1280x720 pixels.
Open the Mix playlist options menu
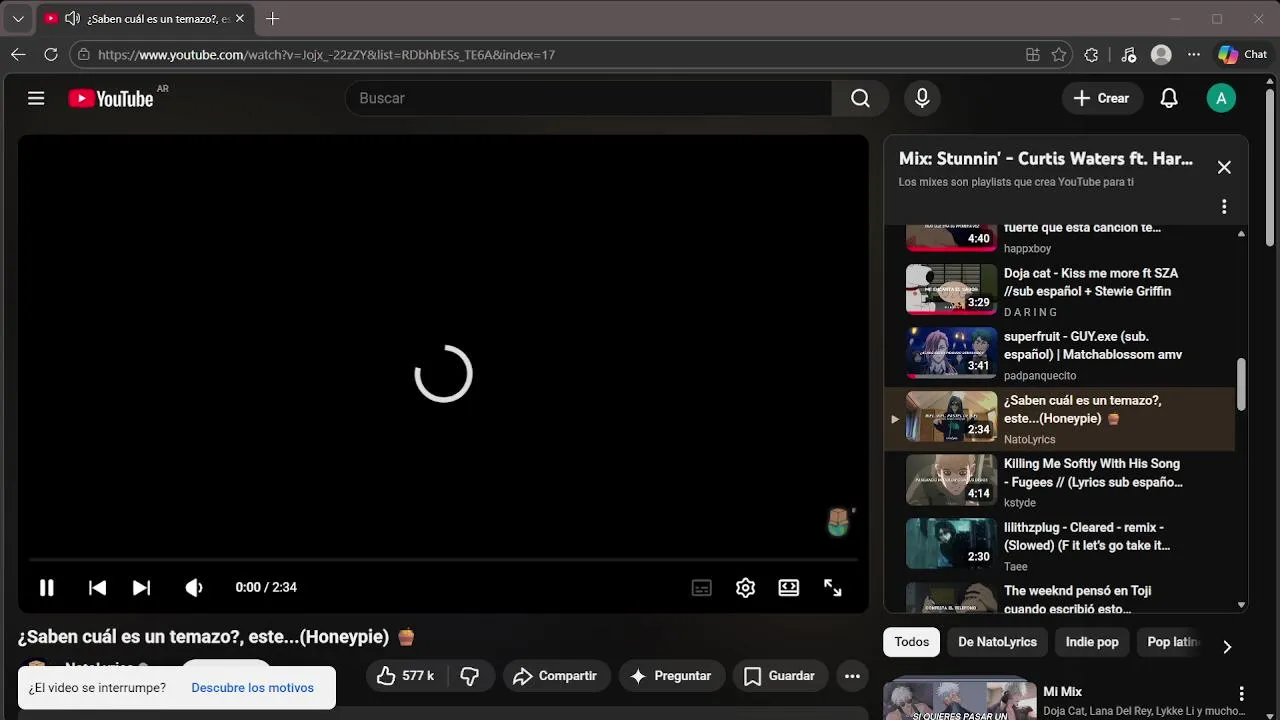pos(1224,207)
